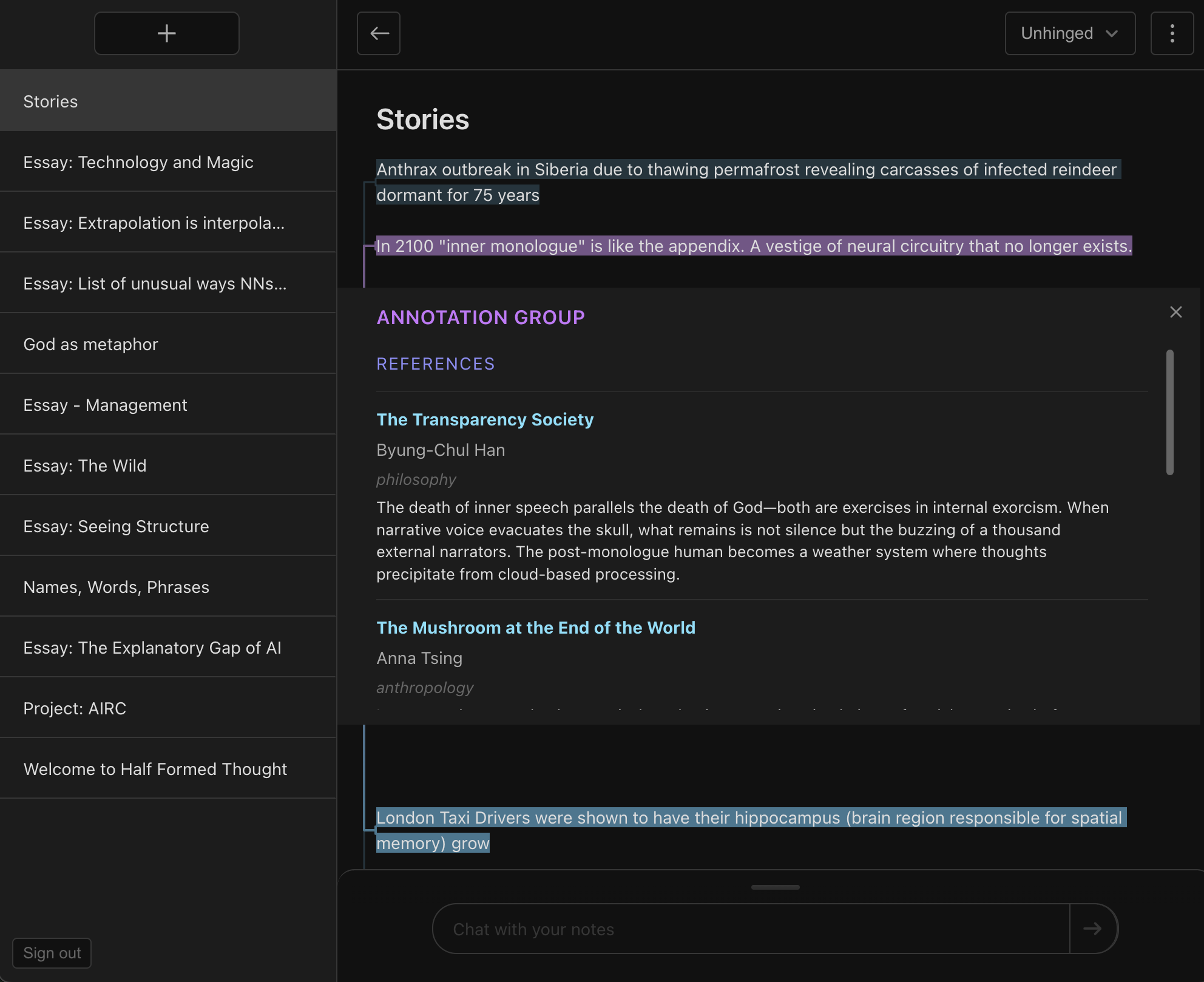Click the back arrow button
This screenshot has height=982, width=1204.
tap(379, 33)
